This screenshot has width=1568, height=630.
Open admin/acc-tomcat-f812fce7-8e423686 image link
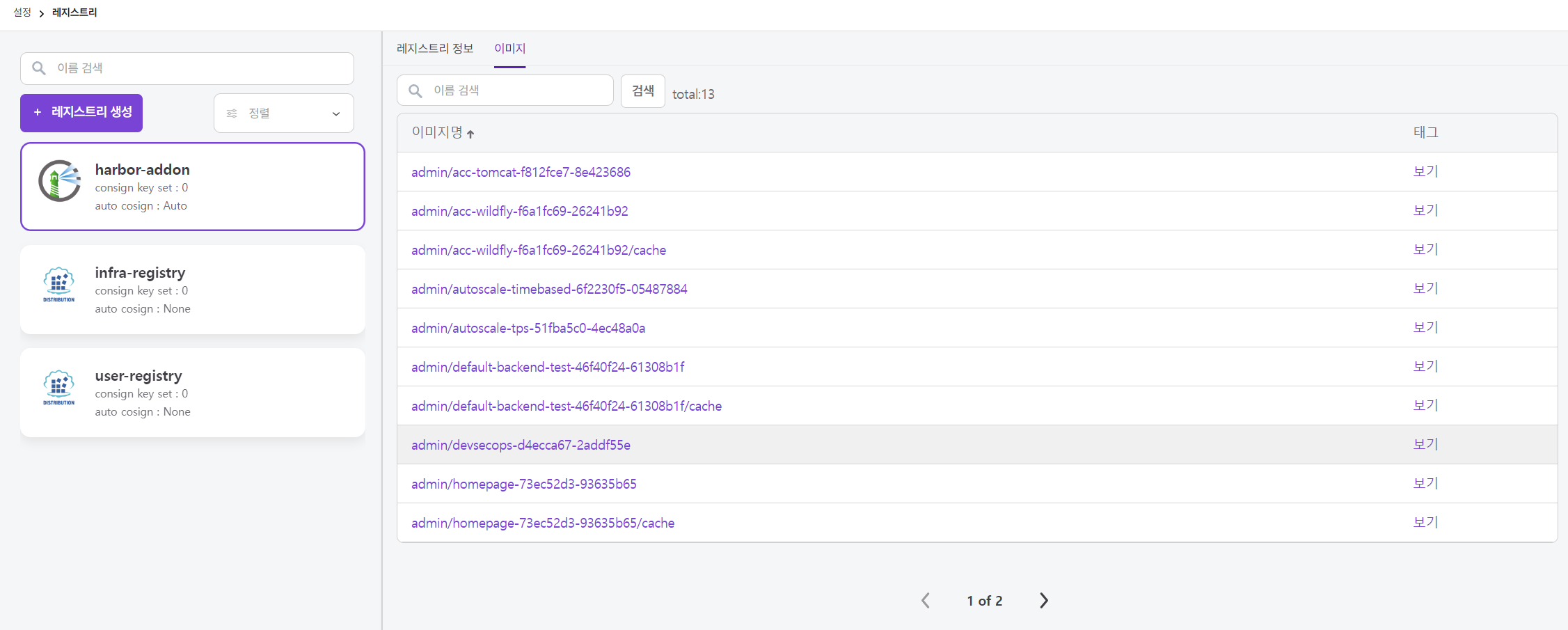click(x=521, y=172)
